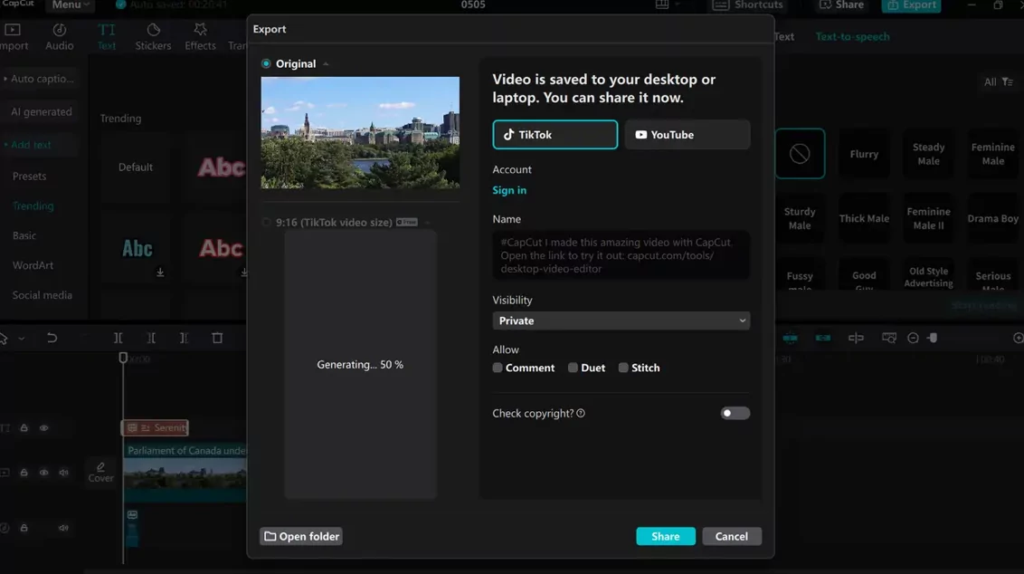1024x574 pixels.
Task: Click the Open folder button
Action: coord(301,536)
